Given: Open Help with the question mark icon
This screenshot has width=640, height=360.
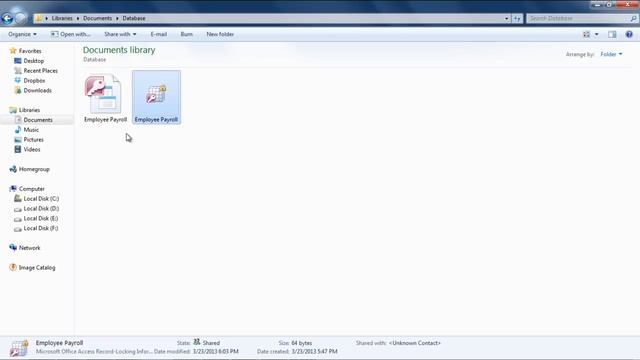Looking at the screenshot, I should [629, 34].
